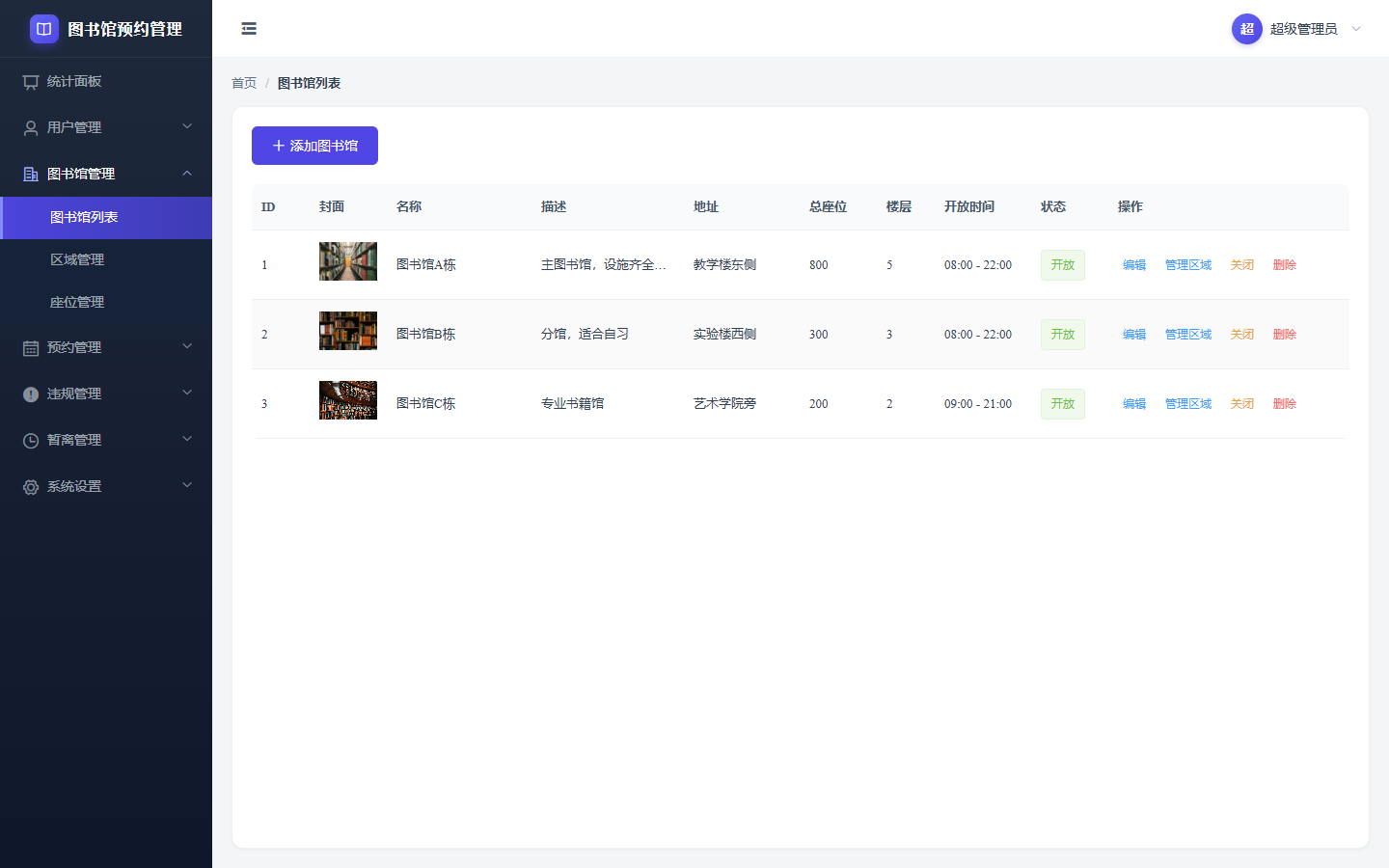Viewport: 1389px width, 868px height.
Task: Close 图书馆B栋 with 关闭 link
Action: pyautogui.click(x=1242, y=335)
